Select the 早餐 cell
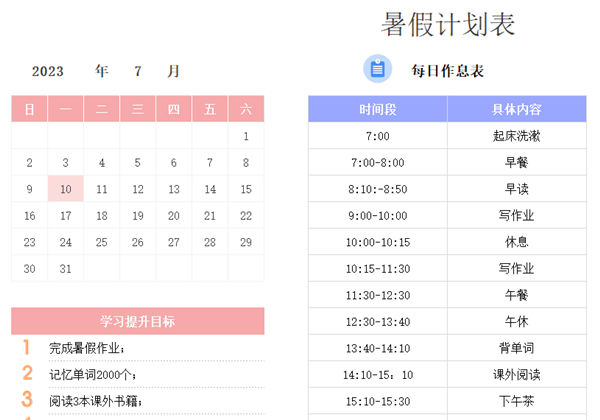Image resolution: width=600 pixels, height=420 pixels. (517, 163)
